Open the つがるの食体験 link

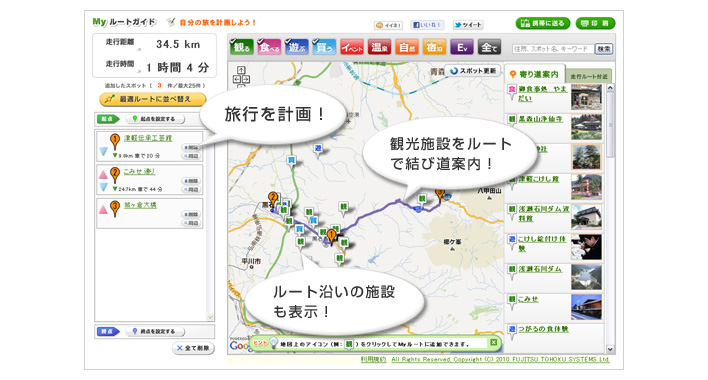[543, 329]
